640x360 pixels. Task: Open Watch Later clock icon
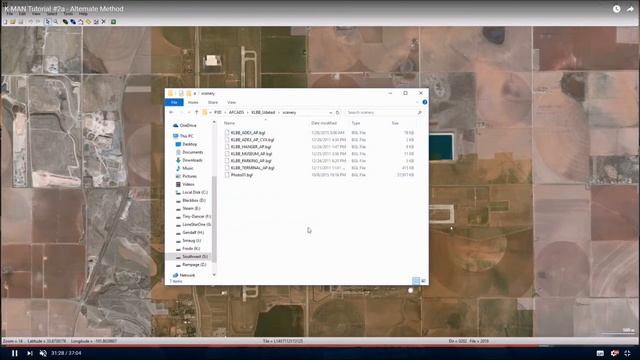(x=616, y=9)
